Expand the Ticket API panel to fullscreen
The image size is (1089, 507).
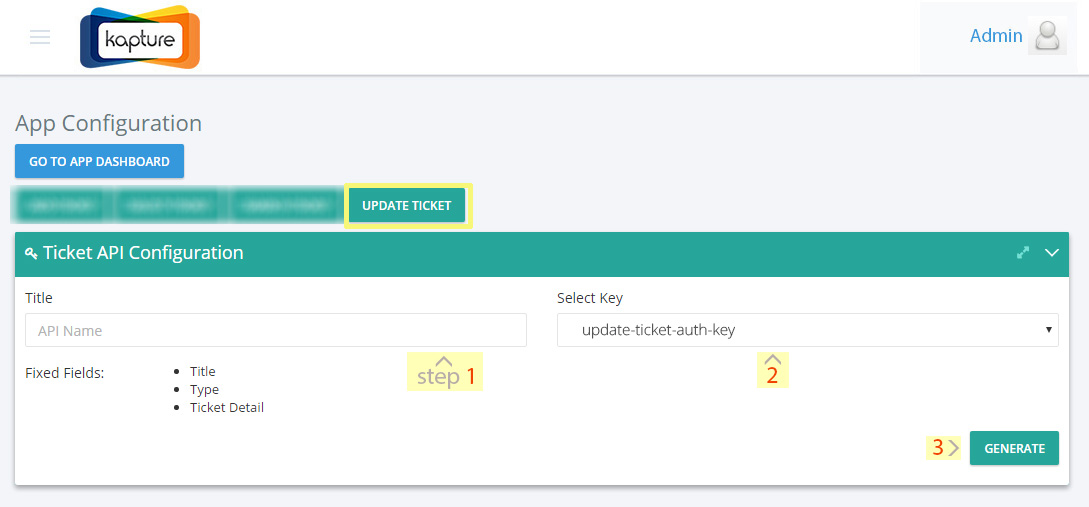[1022, 253]
